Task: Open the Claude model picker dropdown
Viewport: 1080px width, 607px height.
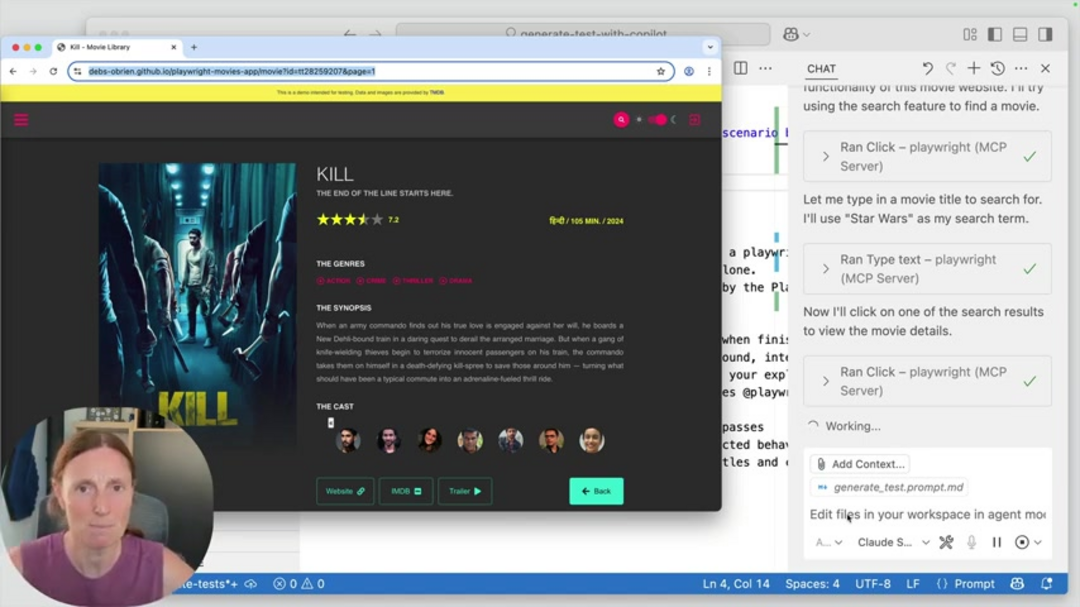Action: pos(894,542)
